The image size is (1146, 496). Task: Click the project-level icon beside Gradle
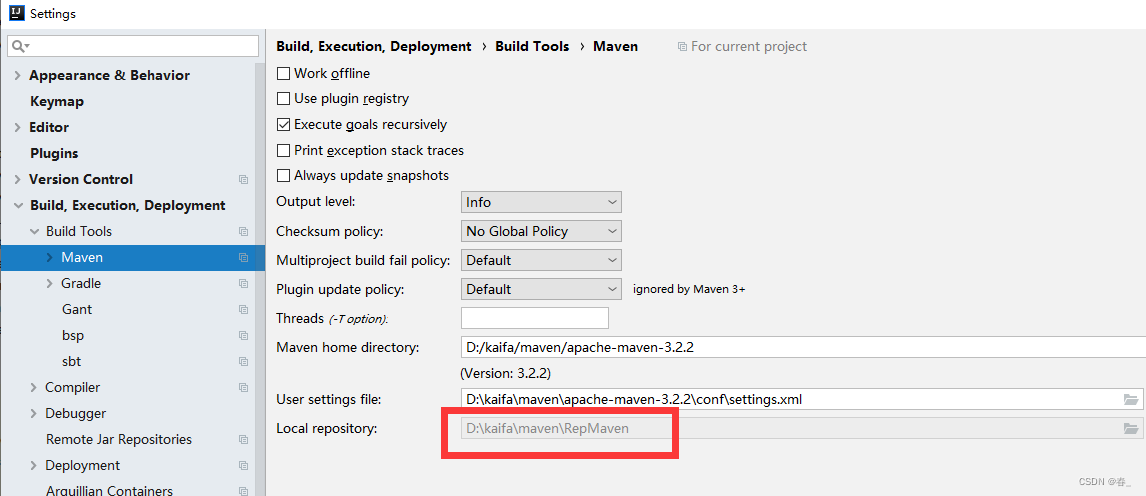(243, 283)
